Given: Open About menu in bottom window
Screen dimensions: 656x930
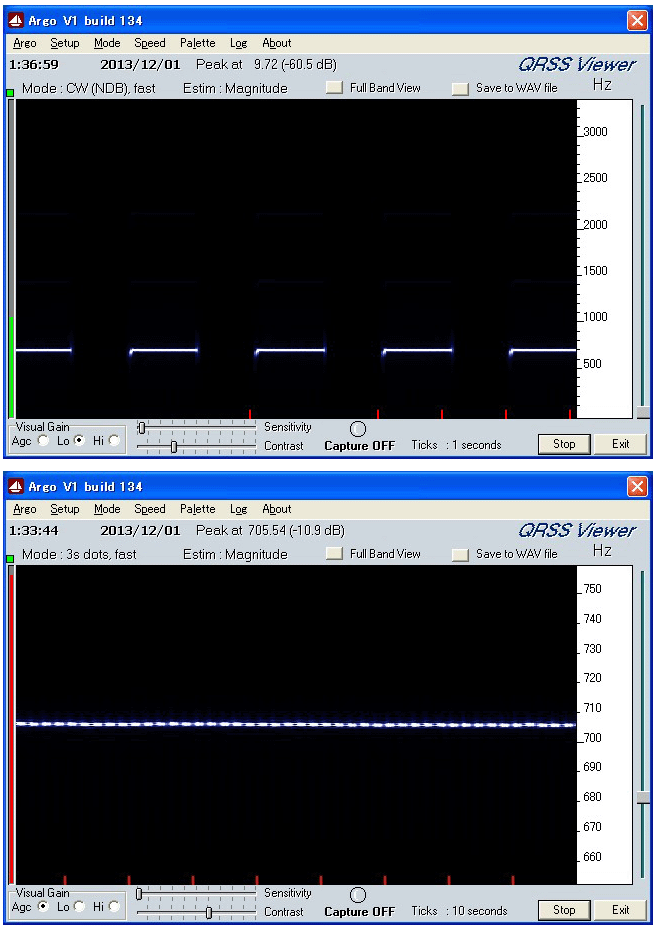Looking at the screenshot, I should pyautogui.click(x=276, y=509).
